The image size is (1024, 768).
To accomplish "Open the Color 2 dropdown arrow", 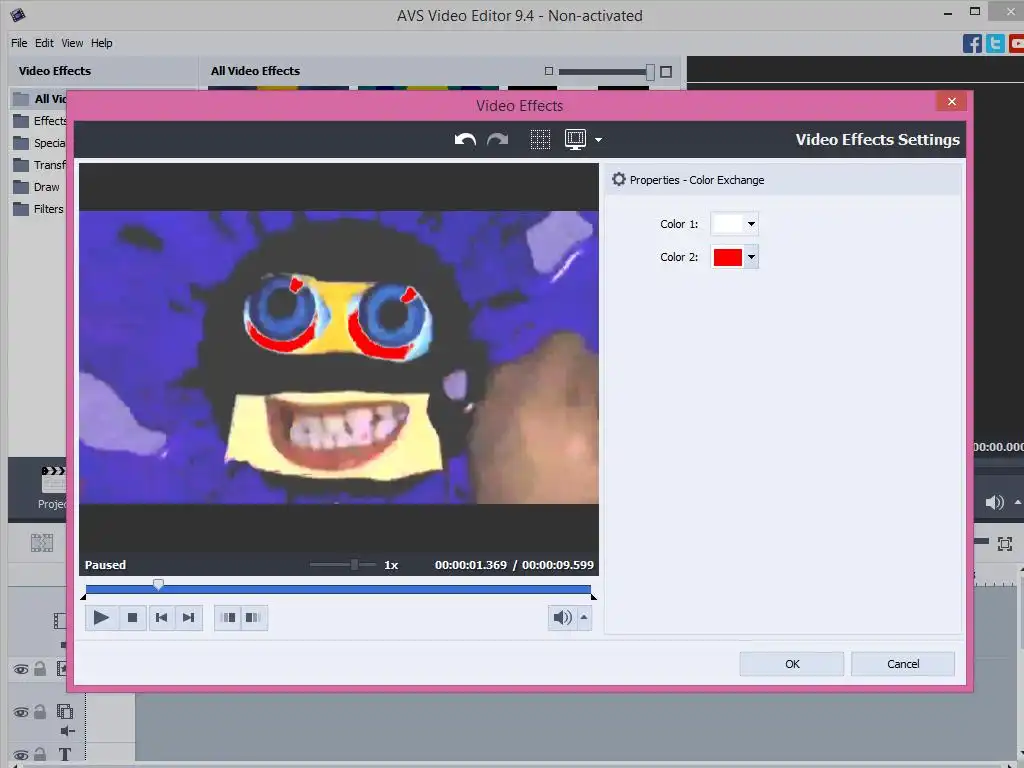I will point(752,257).
